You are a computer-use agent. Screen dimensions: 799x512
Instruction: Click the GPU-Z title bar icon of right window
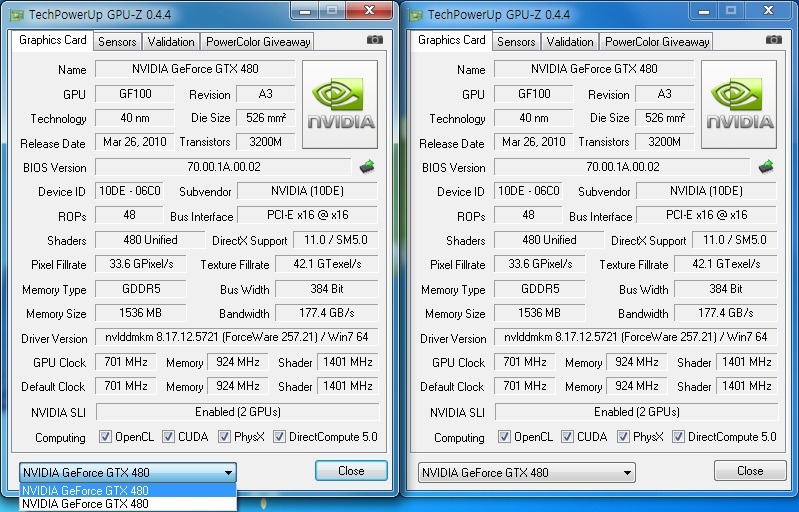click(x=416, y=15)
